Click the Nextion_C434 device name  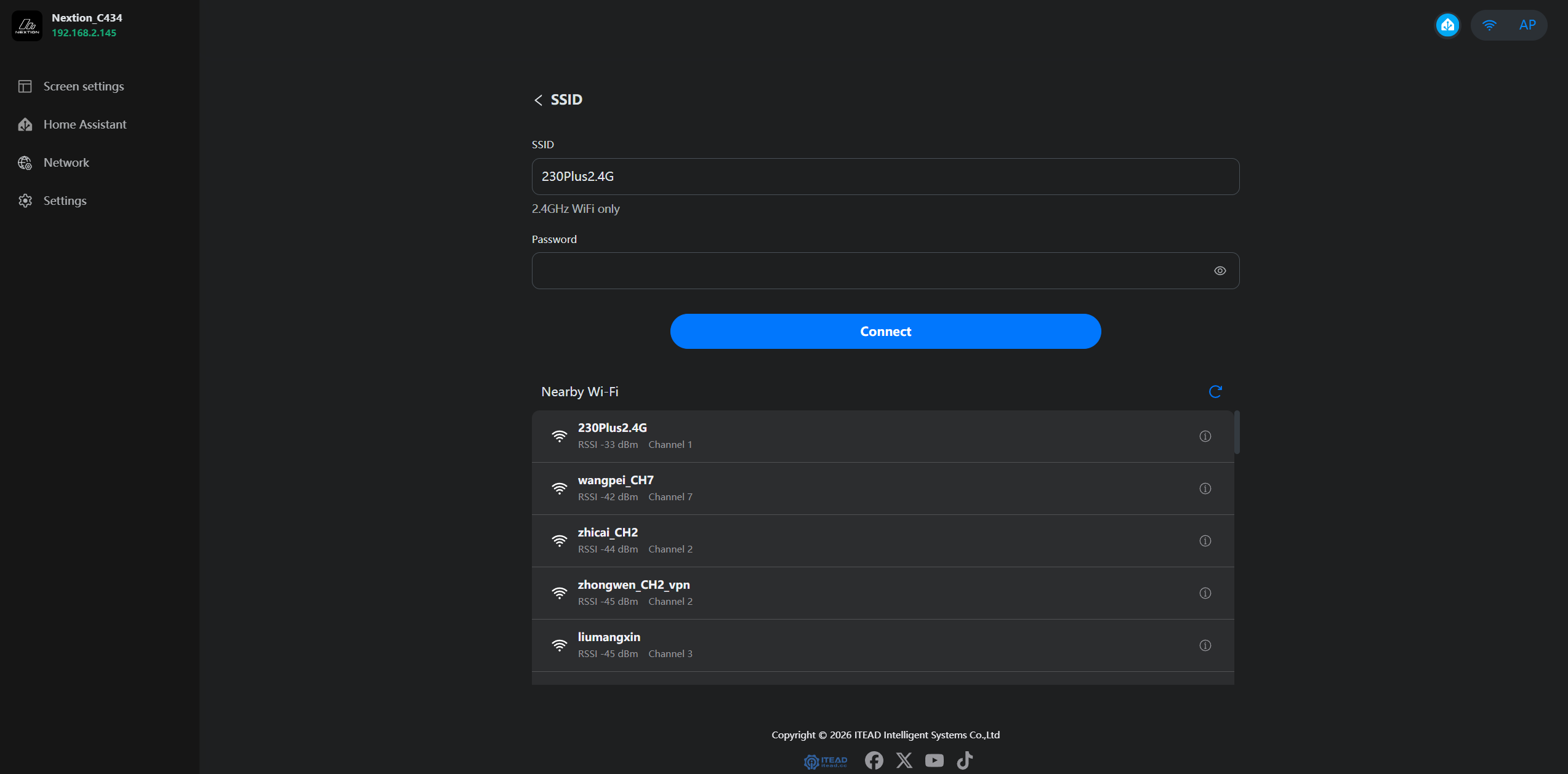pos(87,18)
